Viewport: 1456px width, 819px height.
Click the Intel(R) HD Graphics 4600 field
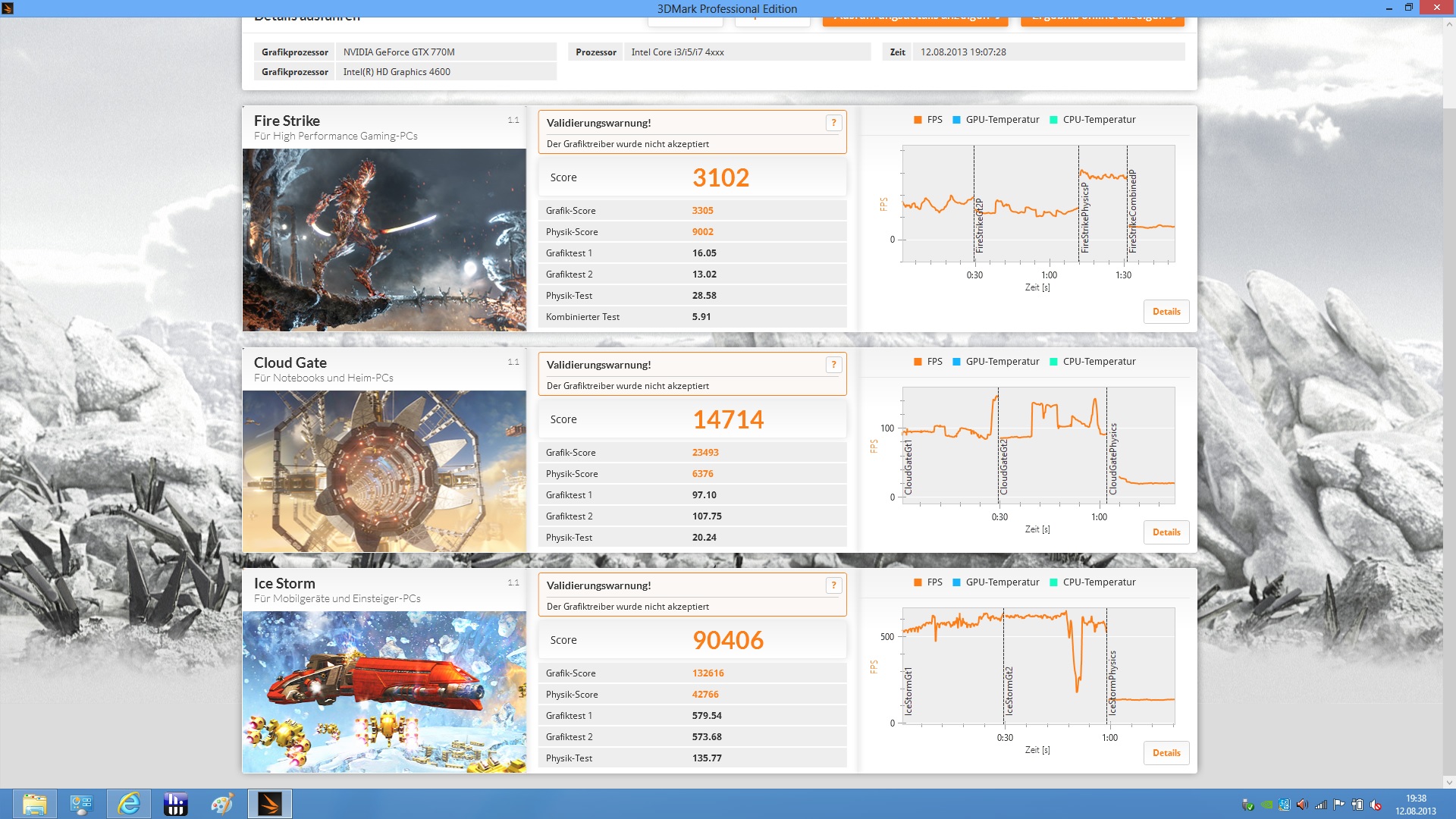446,71
